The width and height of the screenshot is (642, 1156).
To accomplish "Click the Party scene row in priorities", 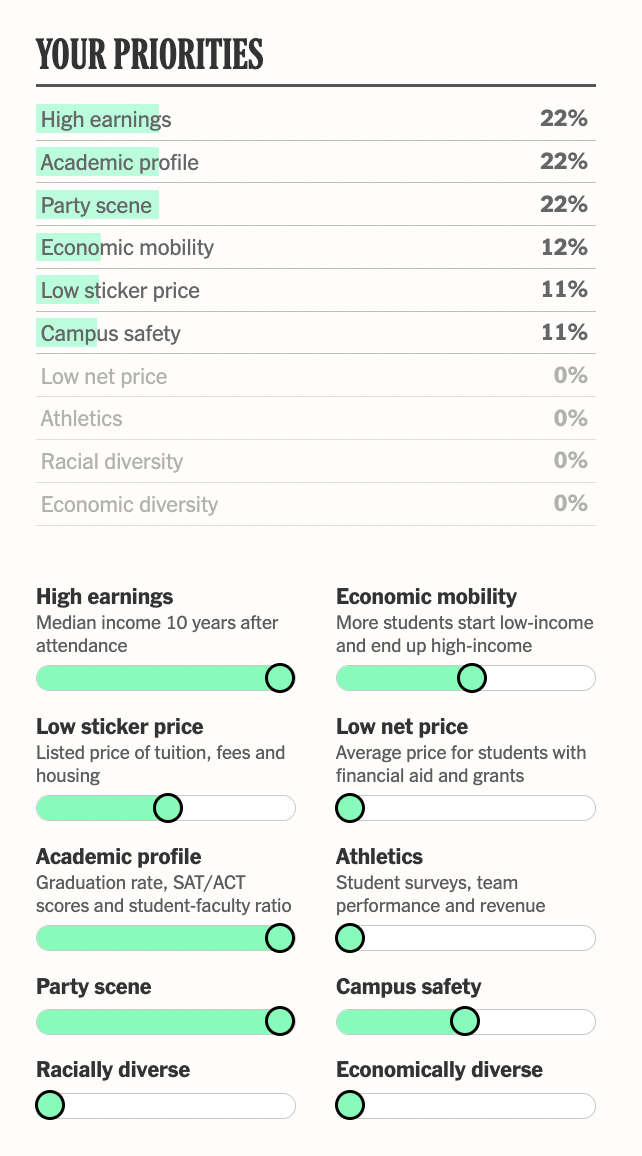I will 315,206.
